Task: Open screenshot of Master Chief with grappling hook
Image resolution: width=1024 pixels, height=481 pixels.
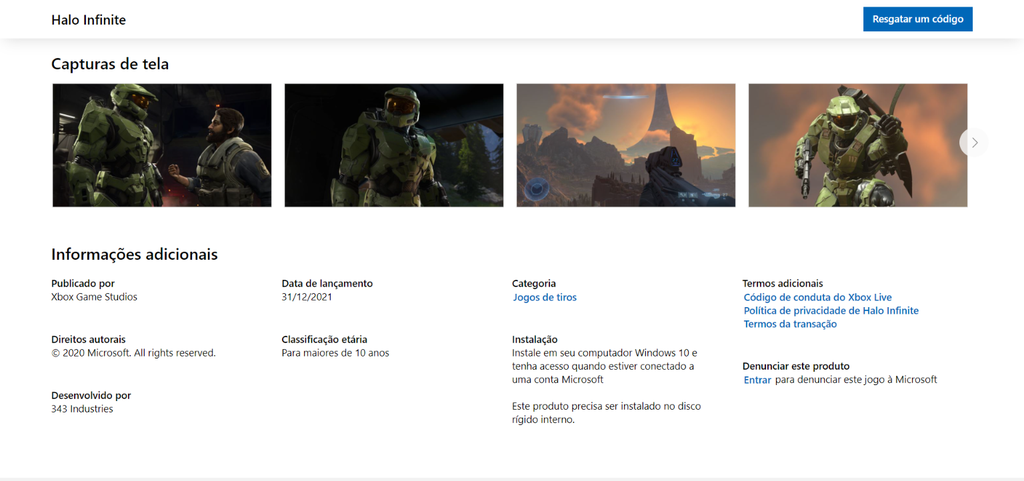Action: (x=857, y=145)
